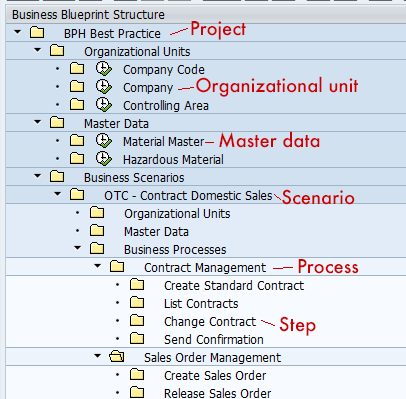Viewport: 406px width, 399px height.
Task: Click the status icon beside Hazardous Material
Action: point(104,159)
